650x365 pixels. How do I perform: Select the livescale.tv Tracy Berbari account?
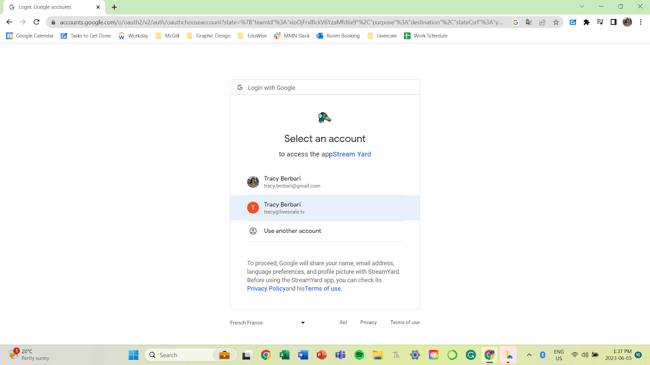(x=325, y=208)
